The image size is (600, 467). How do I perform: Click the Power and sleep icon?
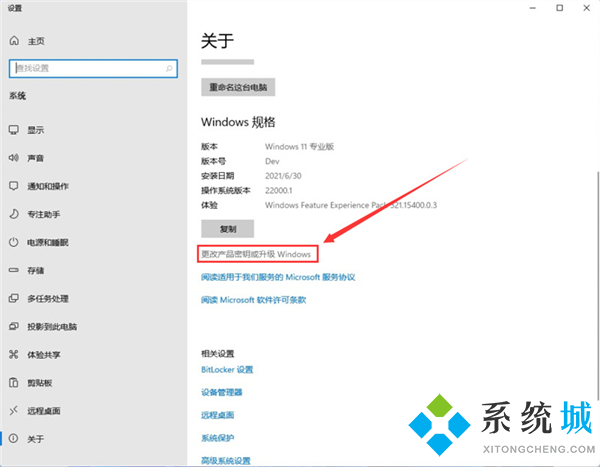(14, 242)
